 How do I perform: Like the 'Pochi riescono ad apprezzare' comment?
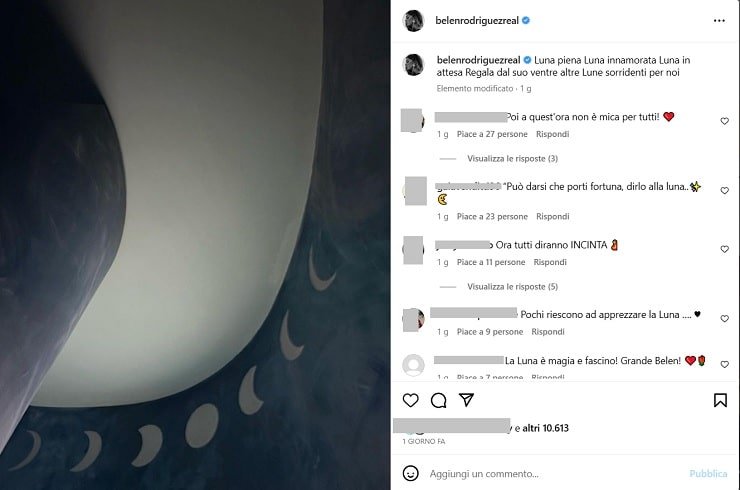[725, 319]
